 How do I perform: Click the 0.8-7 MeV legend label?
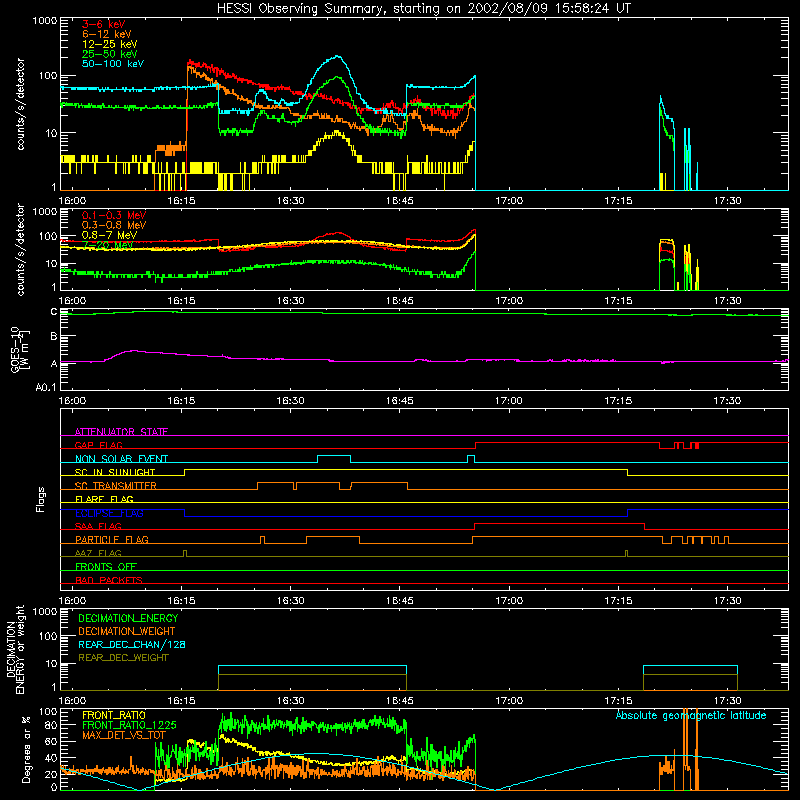(x=109, y=235)
